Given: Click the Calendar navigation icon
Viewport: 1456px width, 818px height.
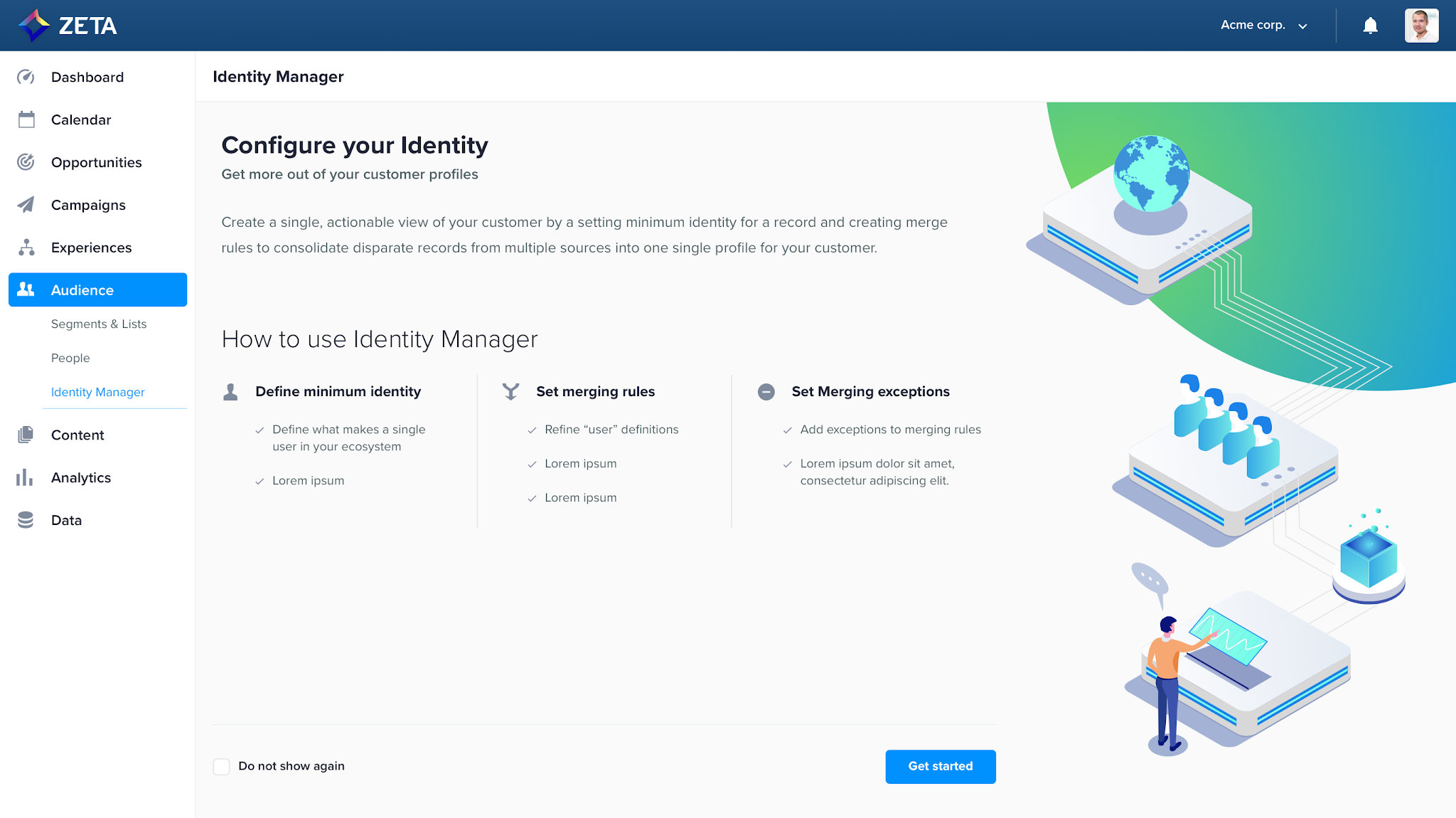Looking at the screenshot, I should coord(27,119).
